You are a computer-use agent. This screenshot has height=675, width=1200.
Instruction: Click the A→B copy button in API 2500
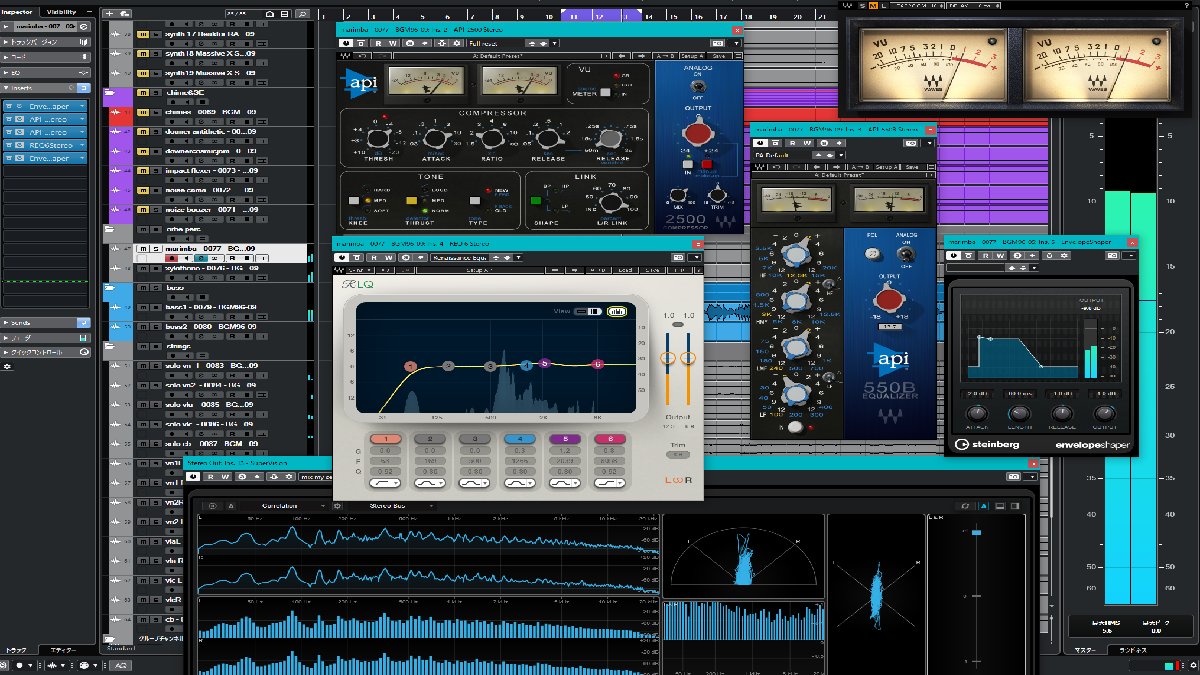pyautogui.click(x=667, y=56)
